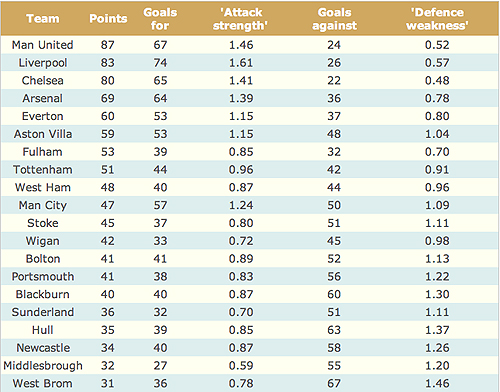Click Hull's 1.37 defence weakness value

pyautogui.click(x=437, y=330)
